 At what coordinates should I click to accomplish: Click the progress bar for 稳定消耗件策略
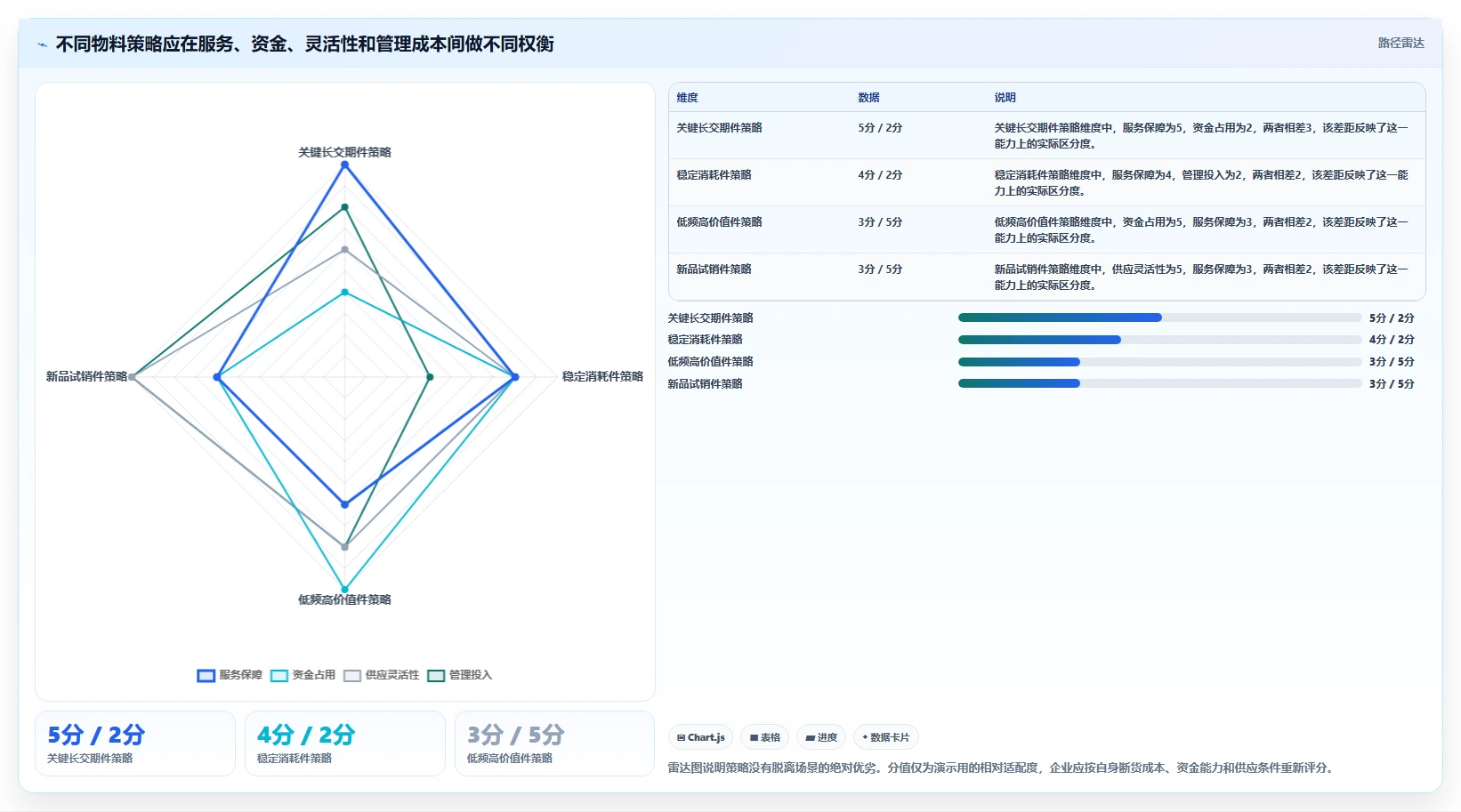pos(1159,340)
